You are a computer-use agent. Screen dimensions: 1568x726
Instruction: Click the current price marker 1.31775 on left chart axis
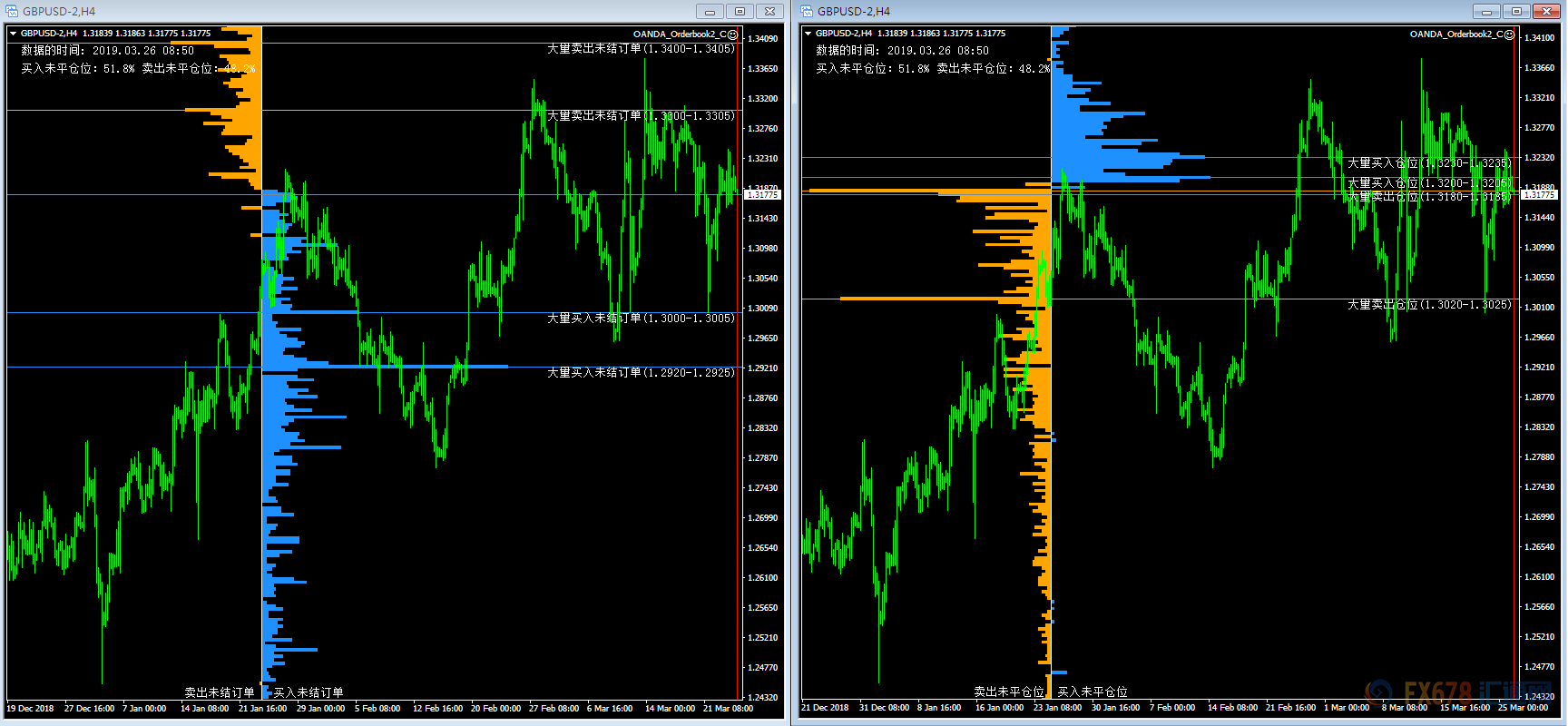point(762,195)
